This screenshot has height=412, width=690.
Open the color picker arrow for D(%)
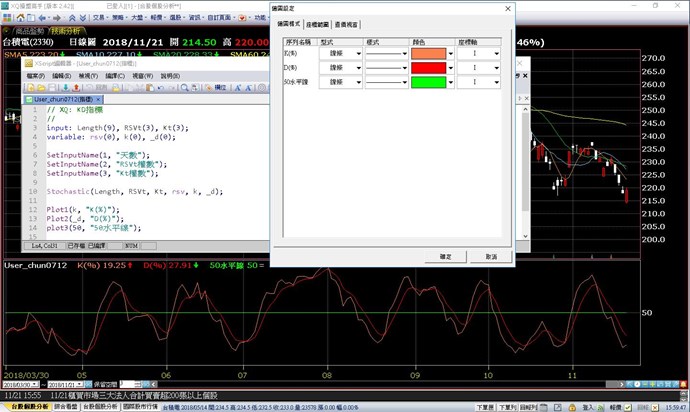pos(450,68)
